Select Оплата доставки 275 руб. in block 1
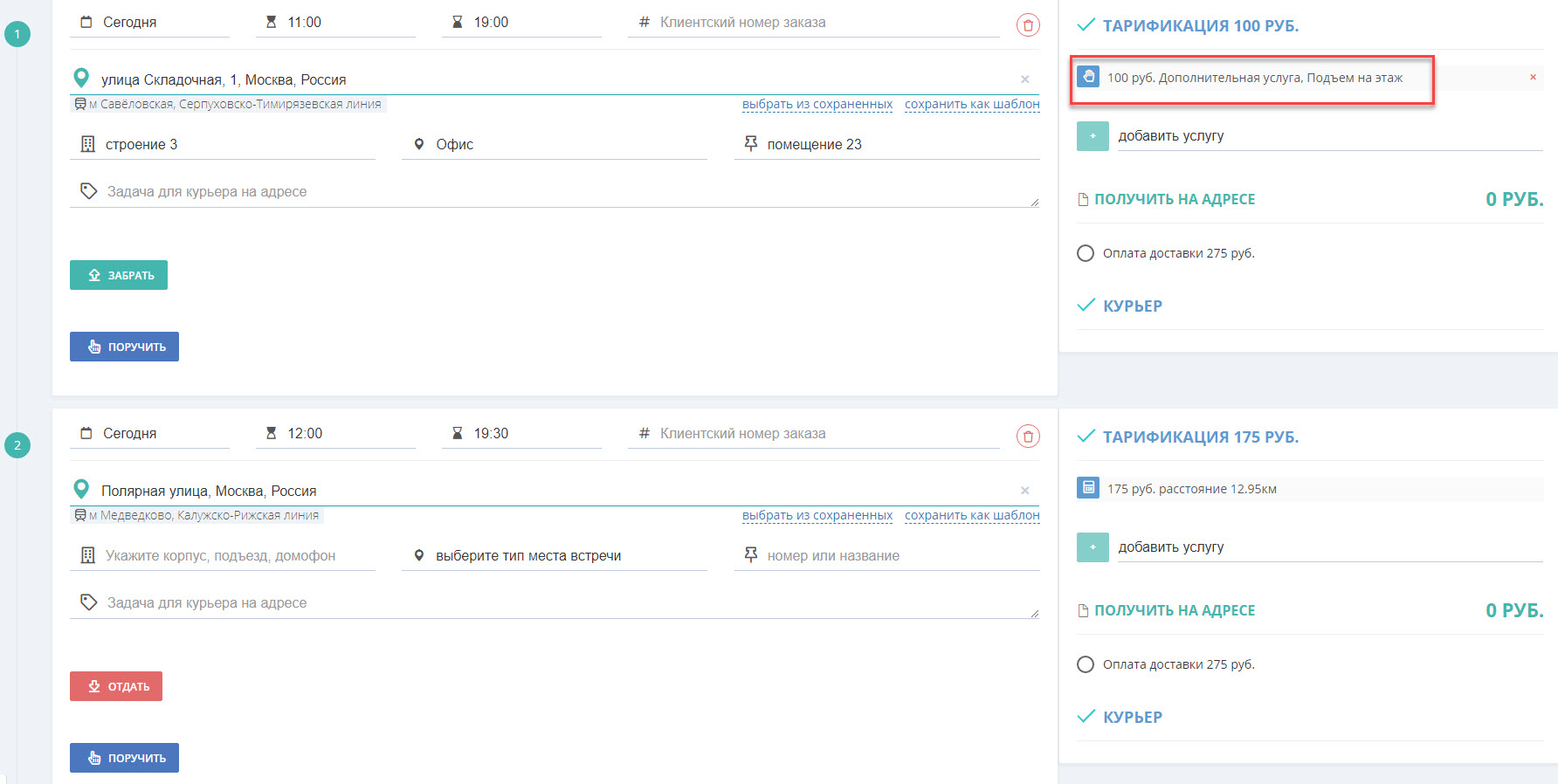 tap(1086, 253)
